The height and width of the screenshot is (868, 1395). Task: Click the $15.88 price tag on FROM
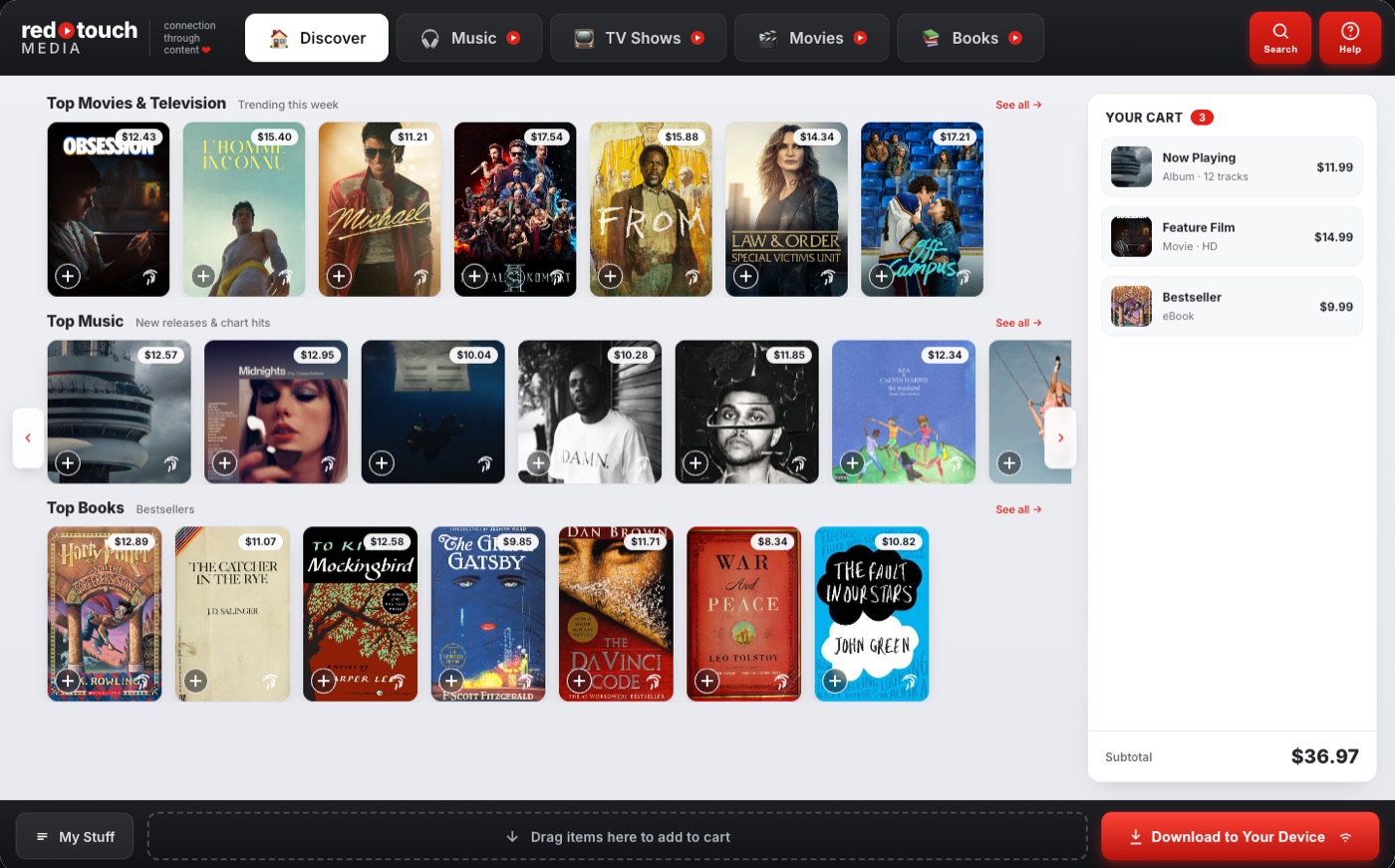[x=682, y=137]
